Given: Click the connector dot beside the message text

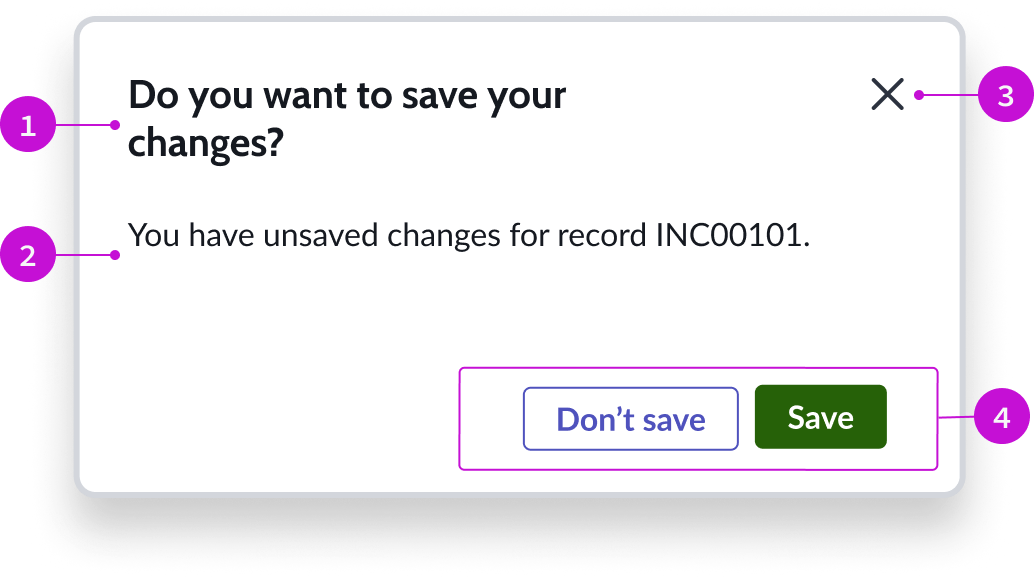Looking at the screenshot, I should [x=116, y=255].
